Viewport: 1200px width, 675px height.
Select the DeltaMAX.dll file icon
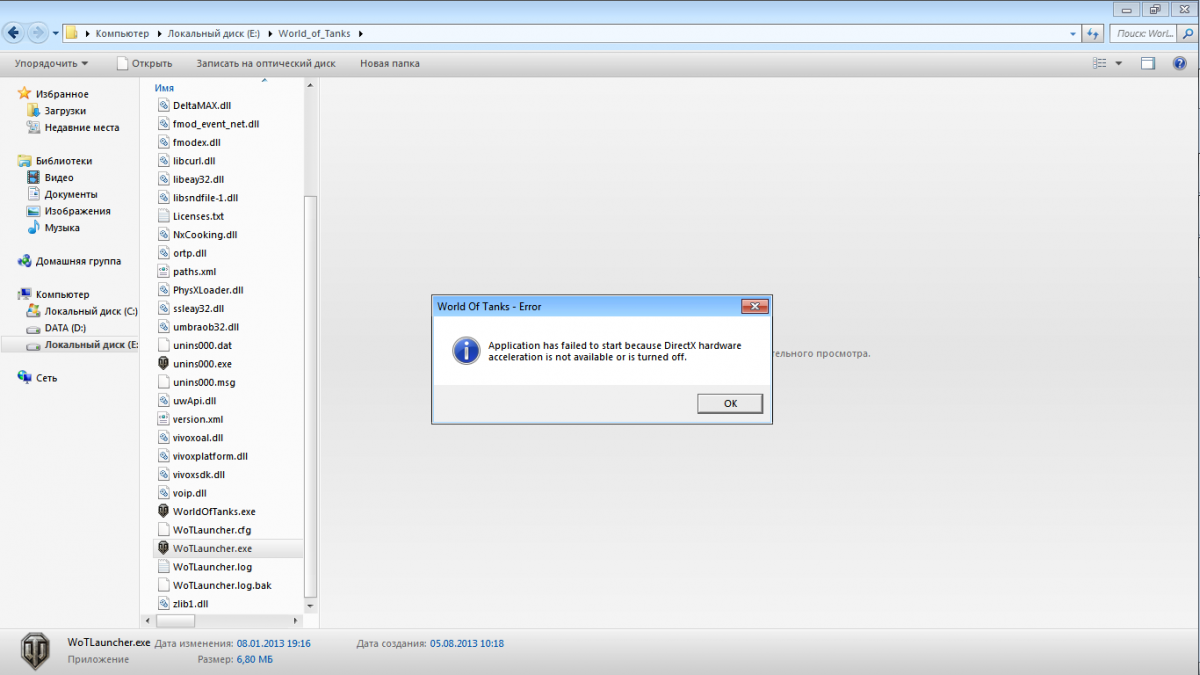click(x=164, y=105)
